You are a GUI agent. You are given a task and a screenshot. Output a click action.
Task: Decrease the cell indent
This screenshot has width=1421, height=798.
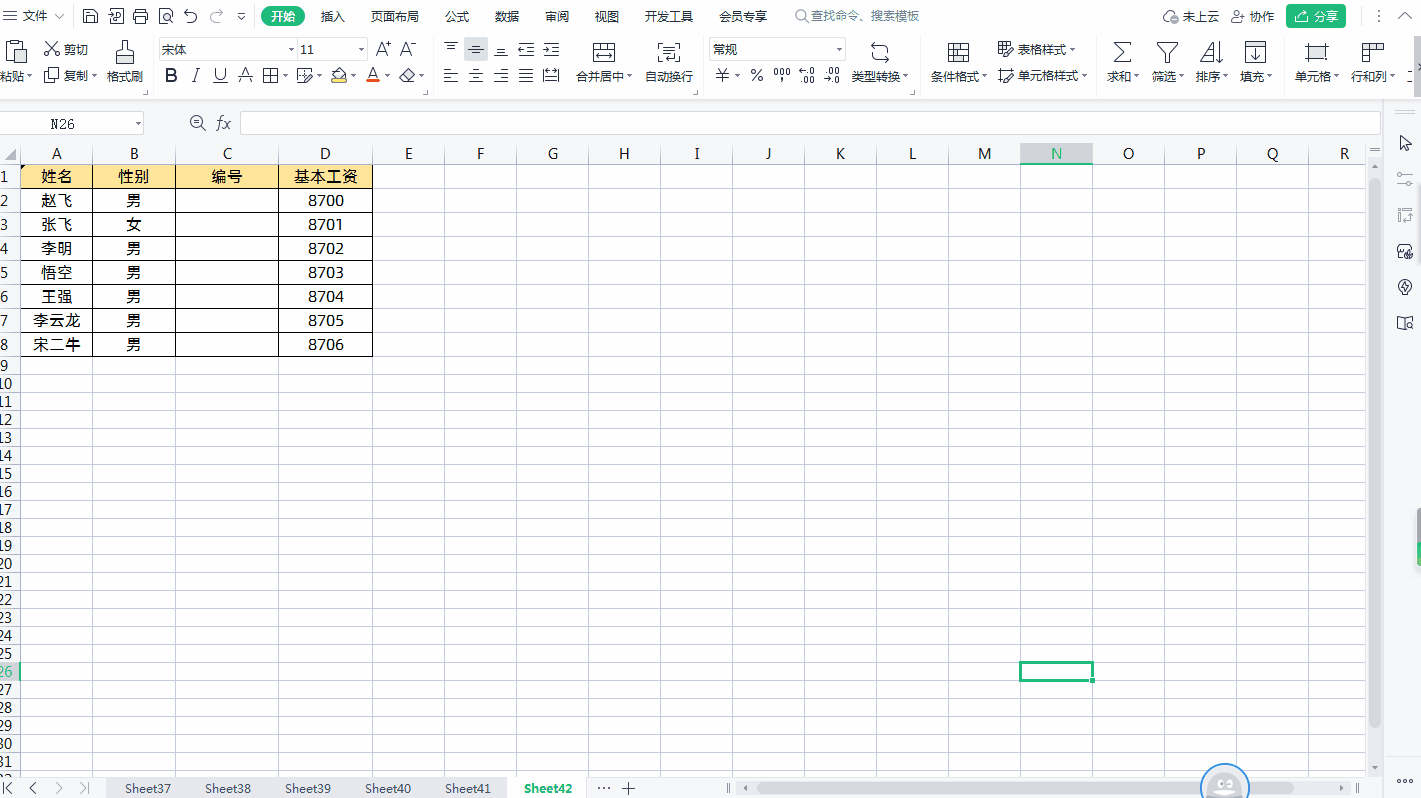(x=526, y=49)
